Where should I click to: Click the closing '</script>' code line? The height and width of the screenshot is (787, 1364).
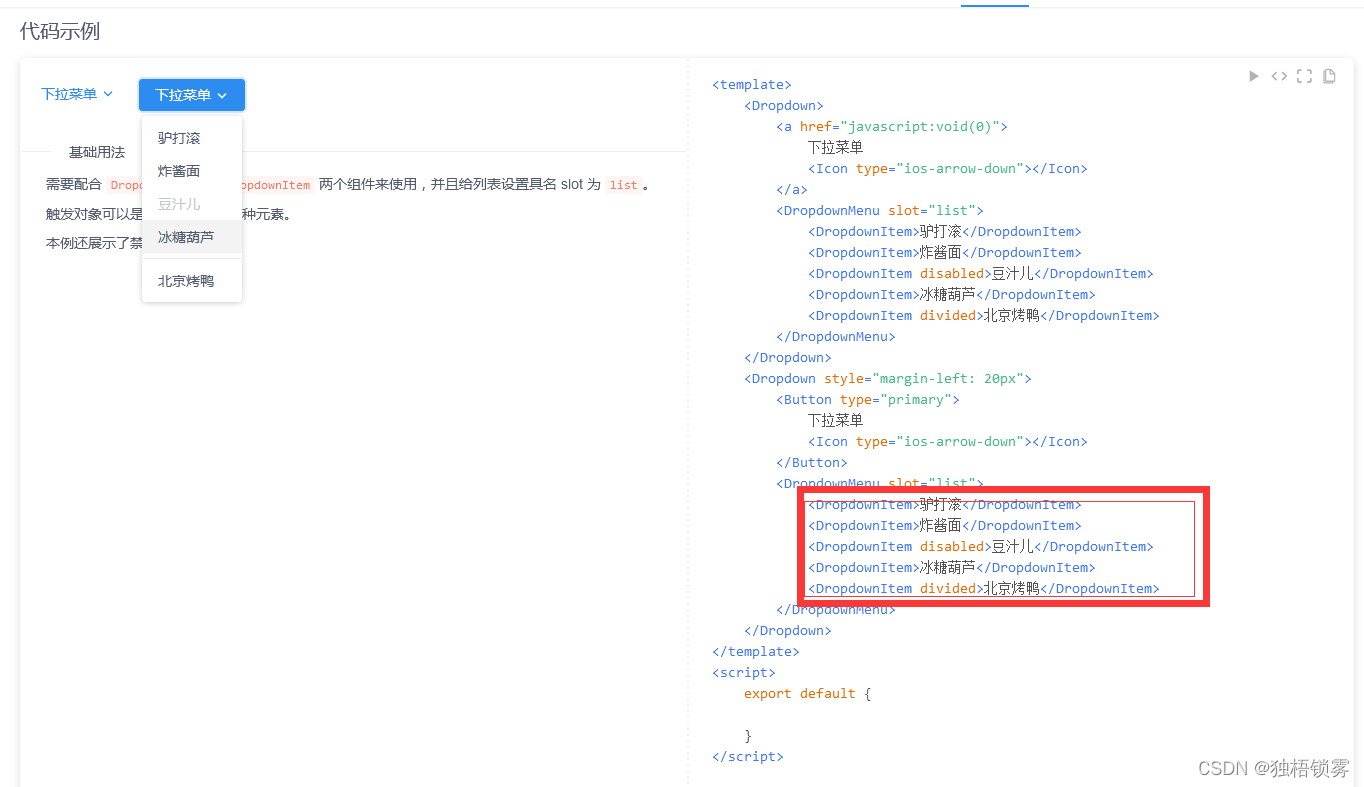pos(748,757)
